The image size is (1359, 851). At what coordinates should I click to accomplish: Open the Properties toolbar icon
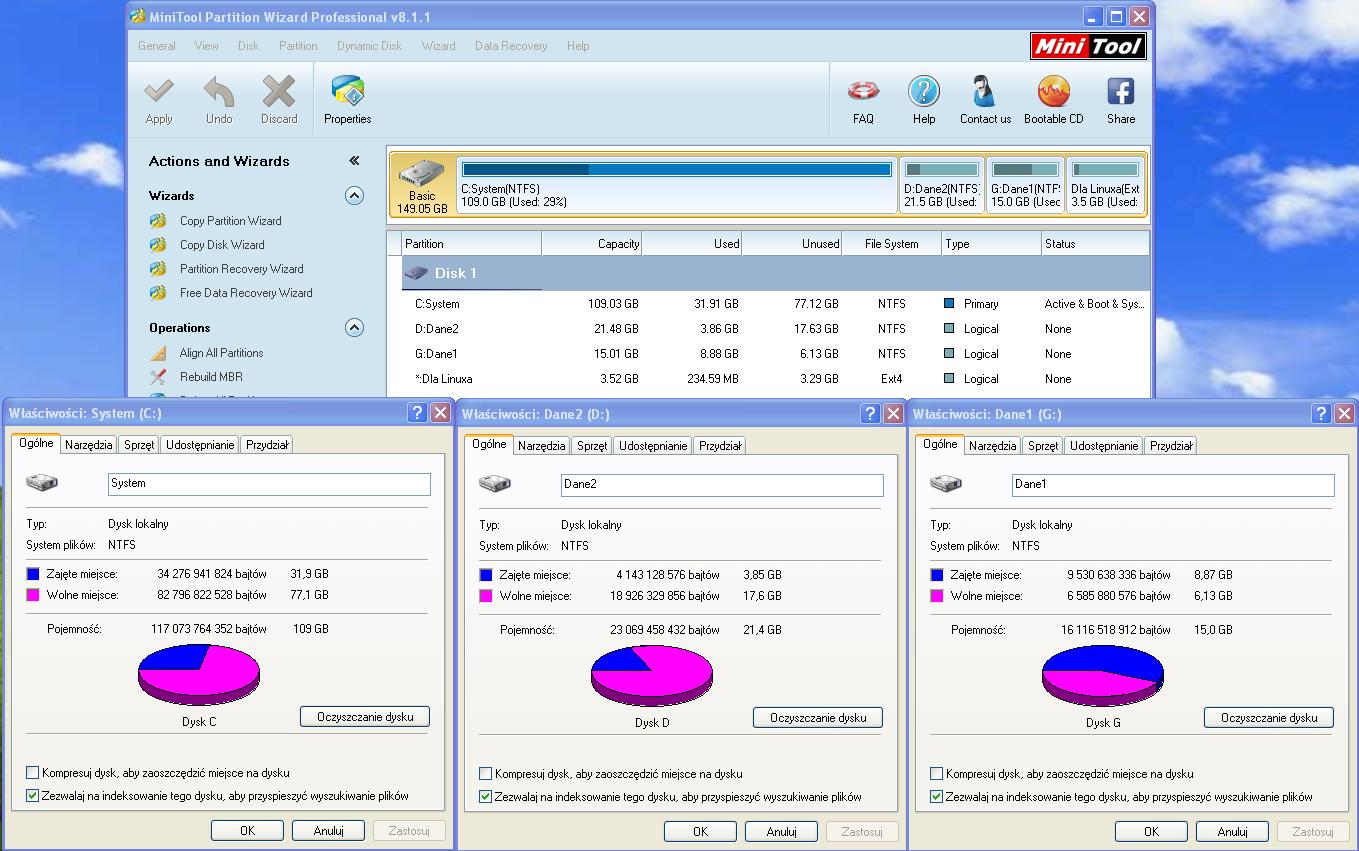click(347, 97)
